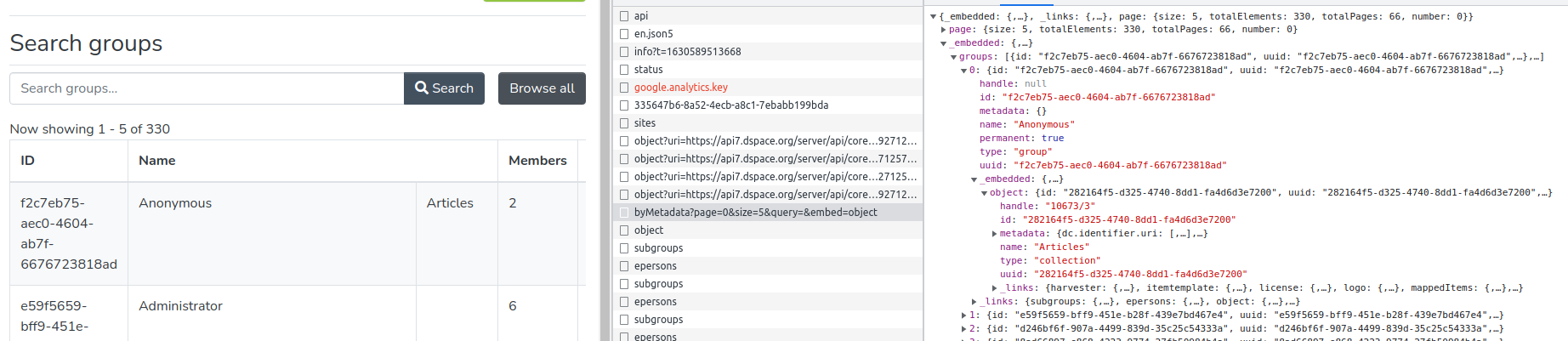Click the name "Anonymous" JSON property

pos(1026,125)
